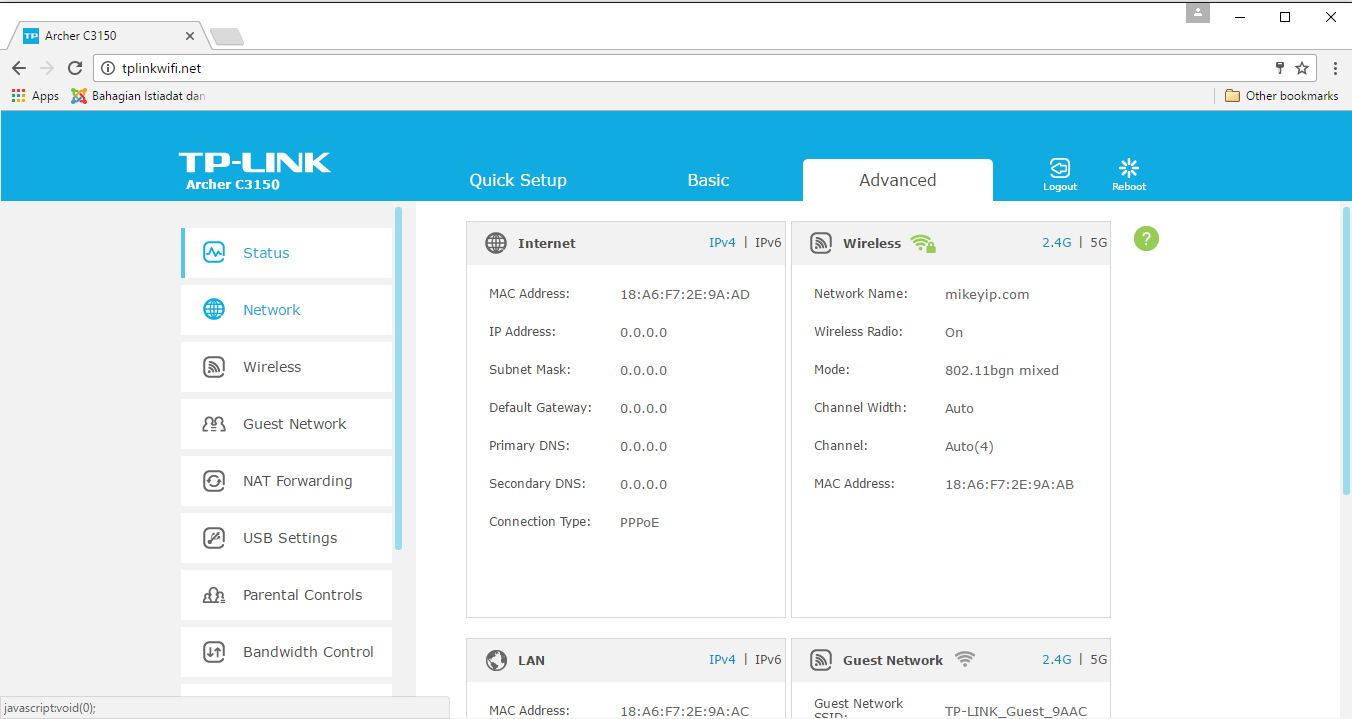1352x719 pixels.
Task: Click the TP-LINK logo
Action: (x=254, y=163)
